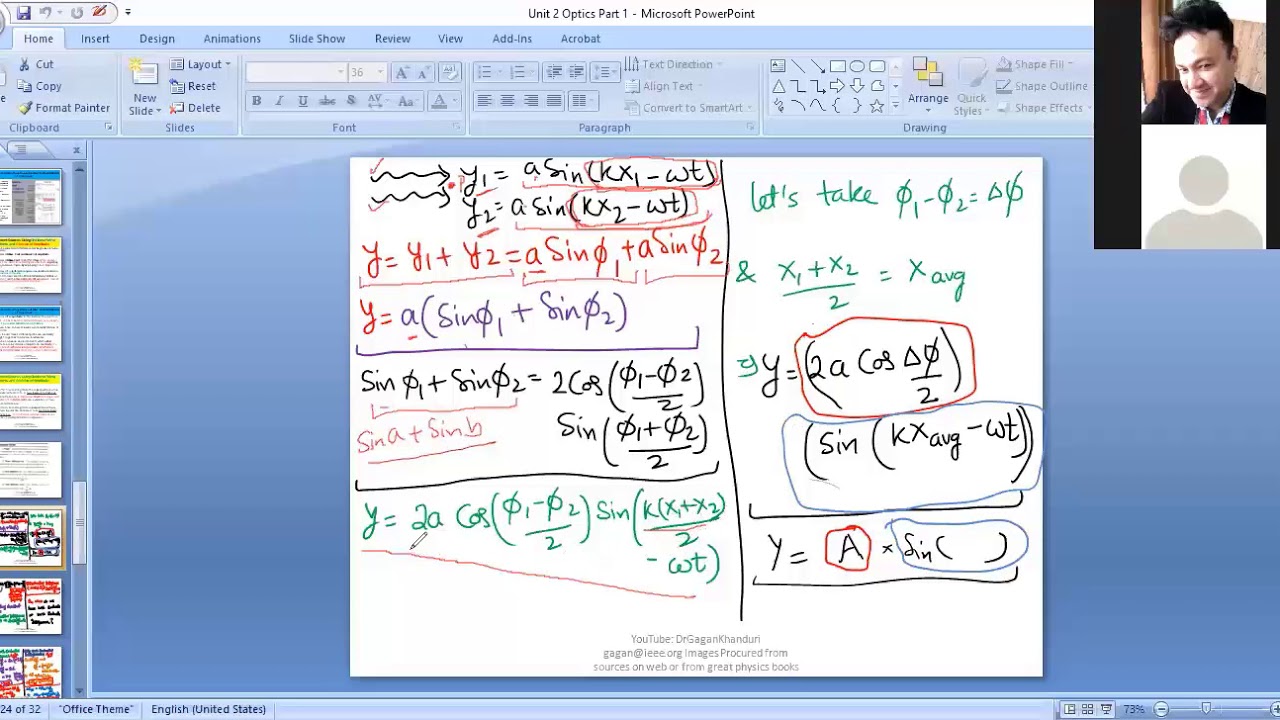Redo the last action
1280x720 pixels.
[77, 13]
